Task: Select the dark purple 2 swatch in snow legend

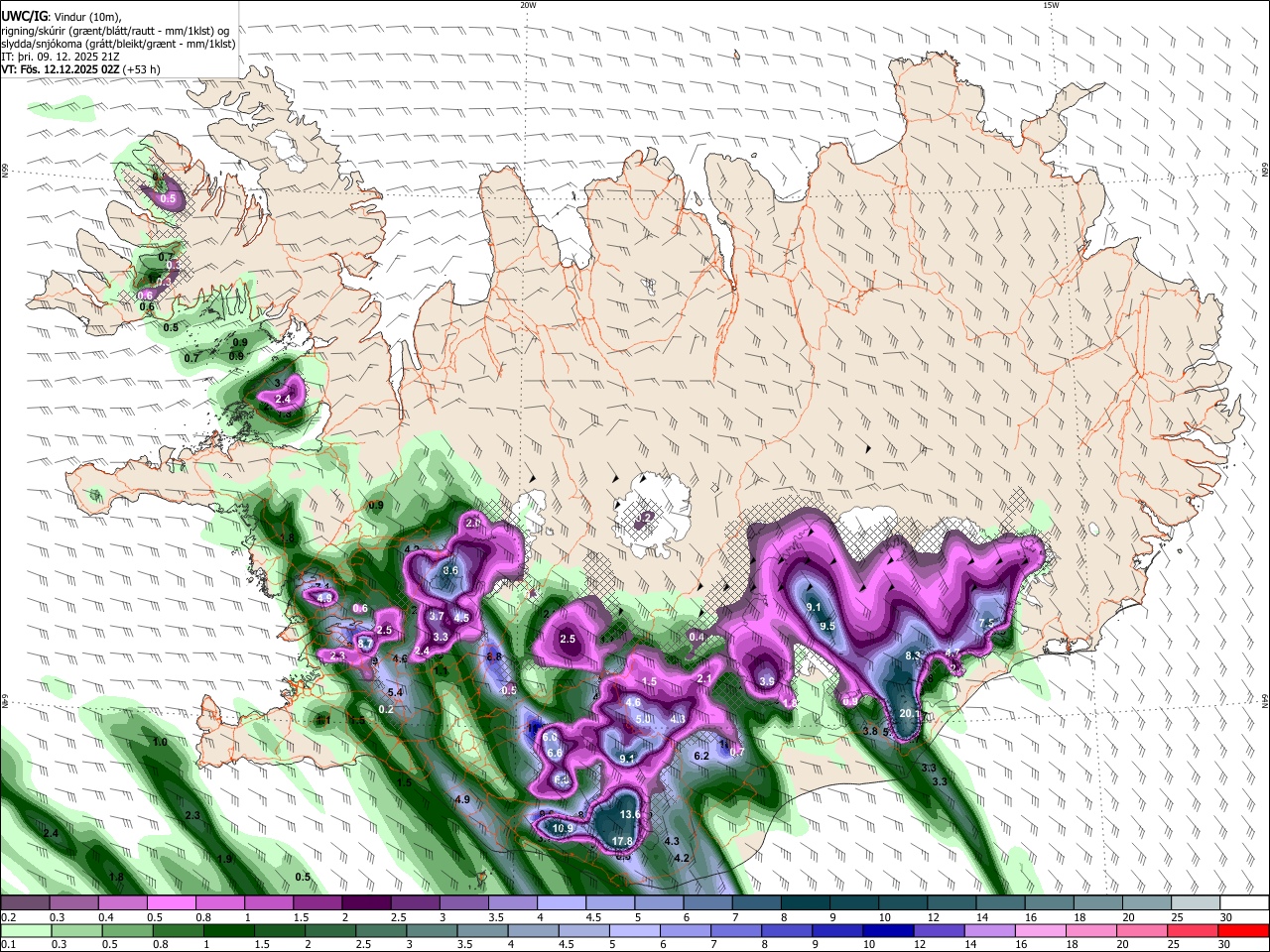Action: tap(365, 903)
